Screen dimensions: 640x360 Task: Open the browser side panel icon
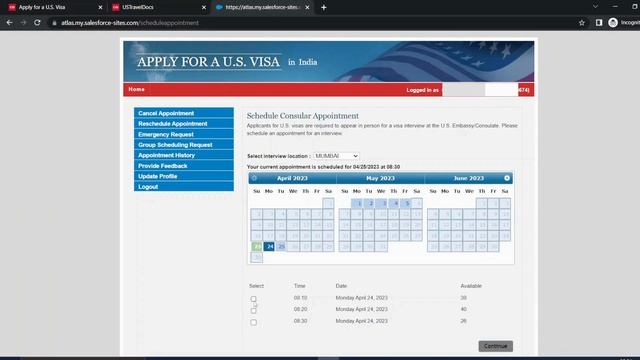[599, 23]
